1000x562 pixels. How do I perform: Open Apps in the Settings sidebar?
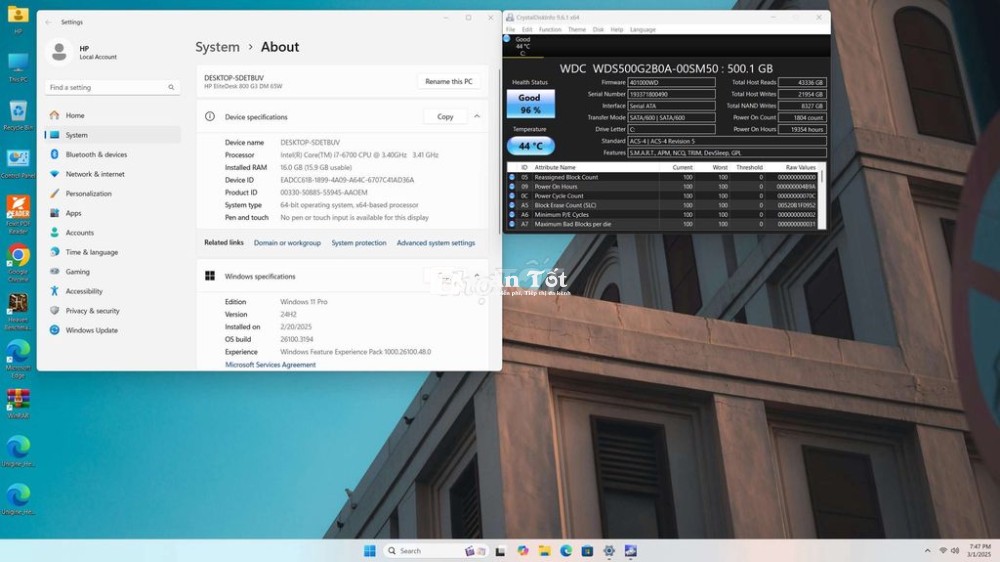coord(112,213)
